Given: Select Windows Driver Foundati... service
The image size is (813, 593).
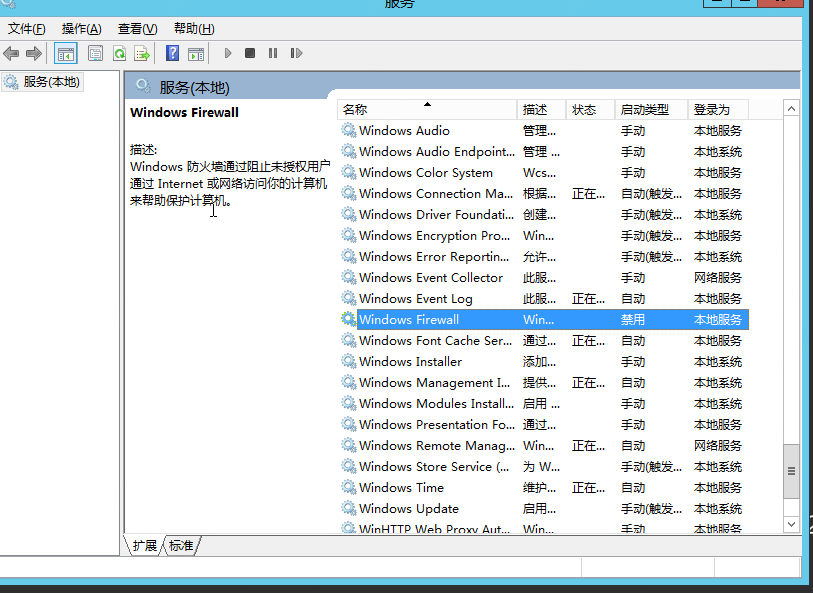Looking at the screenshot, I should coord(544,215).
